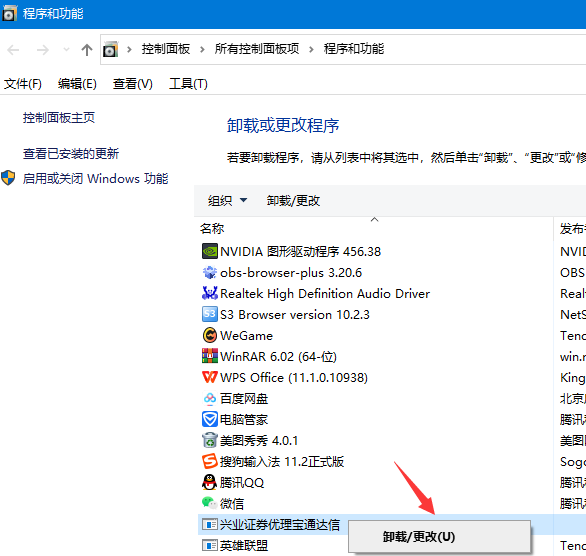Open 启用或关闭 Windows 功能 link
This screenshot has width=586, height=556.
[95, 178]
